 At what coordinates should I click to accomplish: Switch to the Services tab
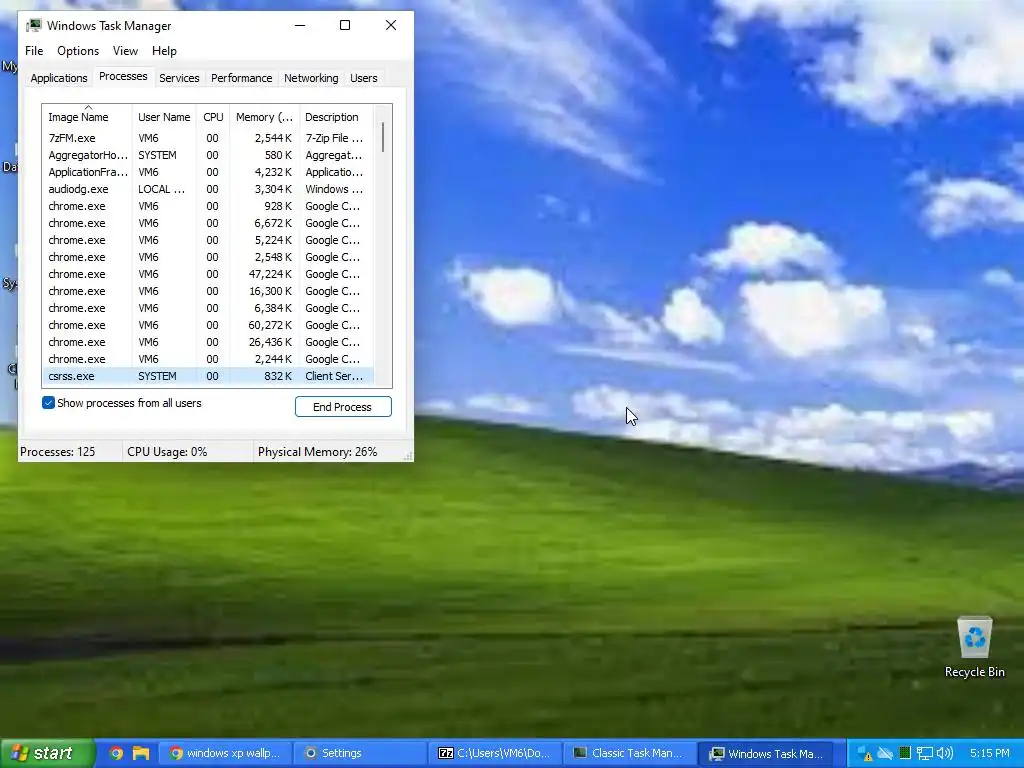[x=179, y=78]
